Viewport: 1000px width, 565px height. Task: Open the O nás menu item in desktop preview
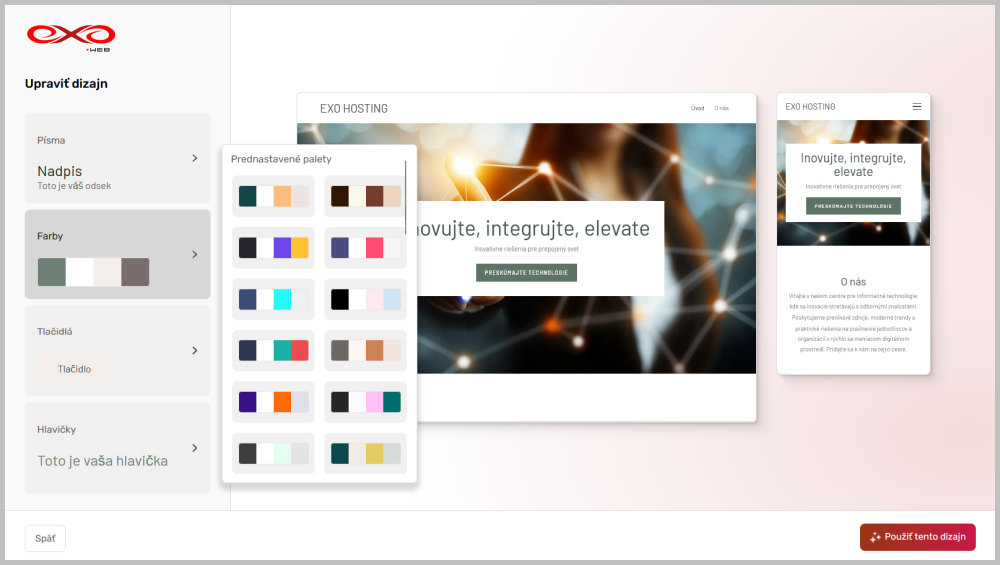pos(721,108)
